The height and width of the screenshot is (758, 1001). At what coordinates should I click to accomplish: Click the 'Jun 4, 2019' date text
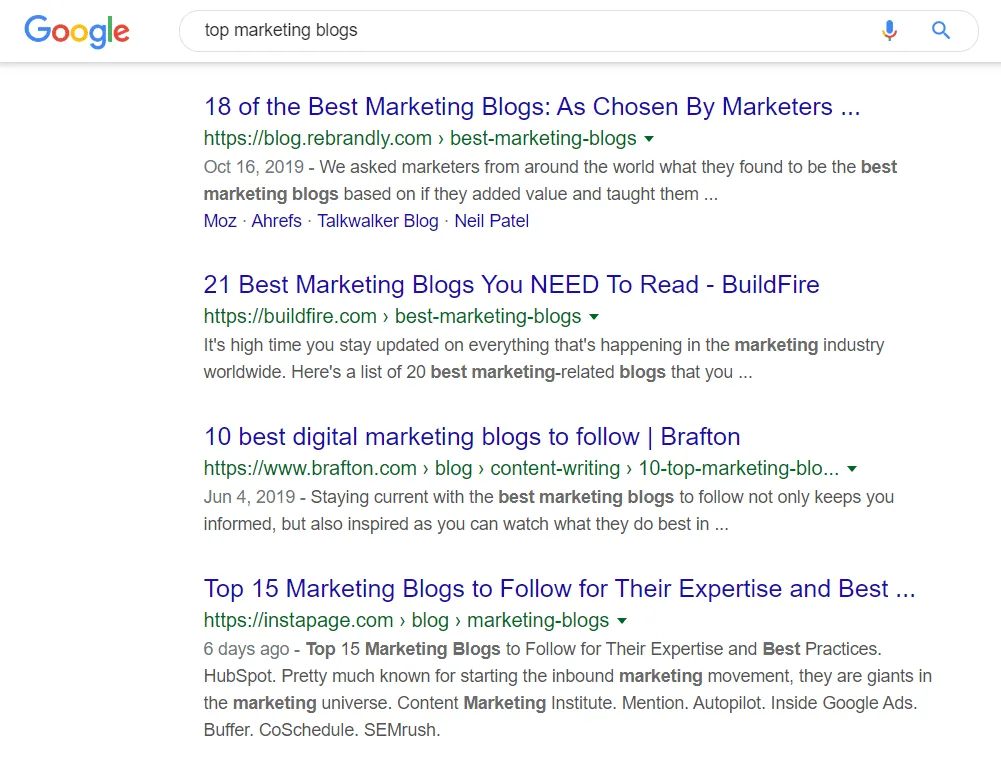click(250, 497)
